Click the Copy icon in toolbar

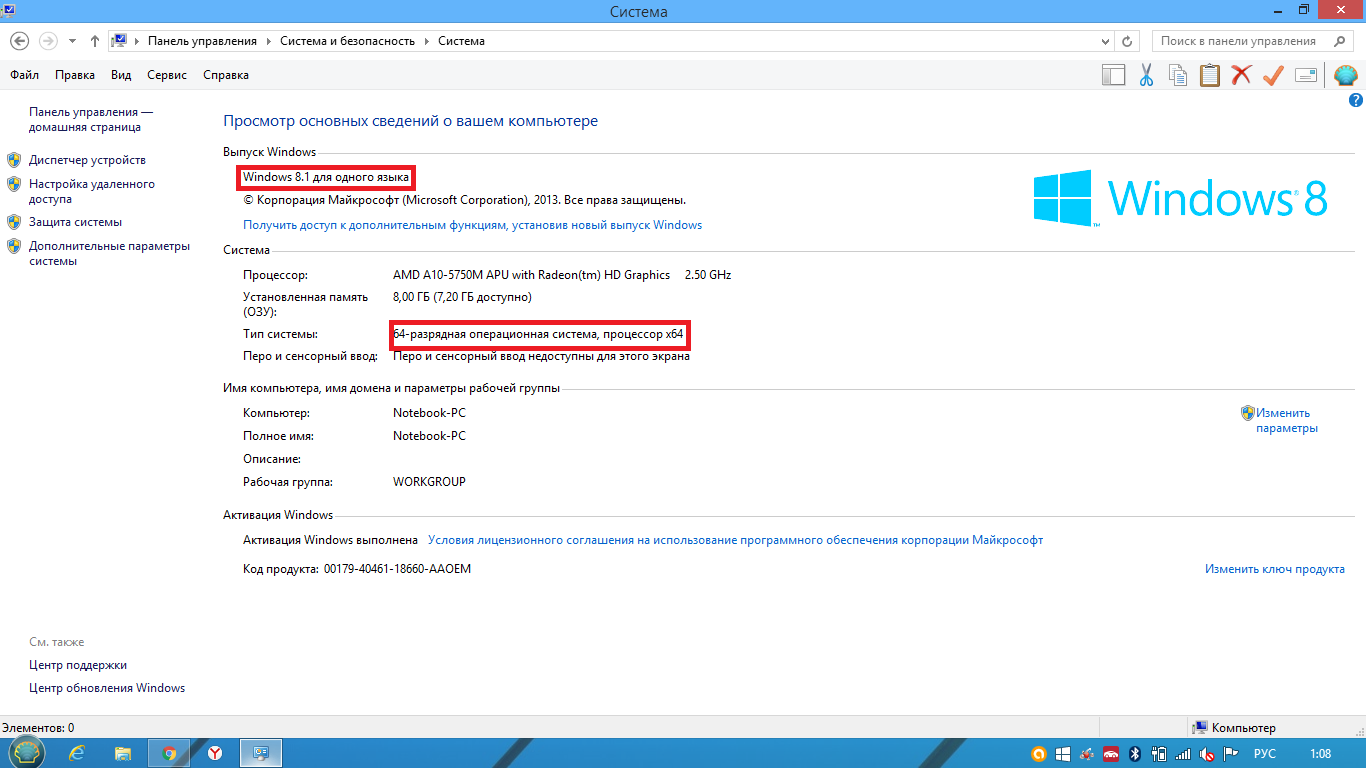(x=1178, y=75)
